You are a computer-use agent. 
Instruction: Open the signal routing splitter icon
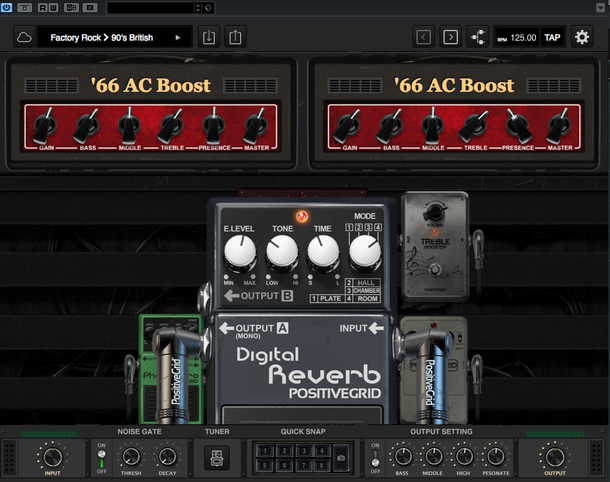coord(478,37)
